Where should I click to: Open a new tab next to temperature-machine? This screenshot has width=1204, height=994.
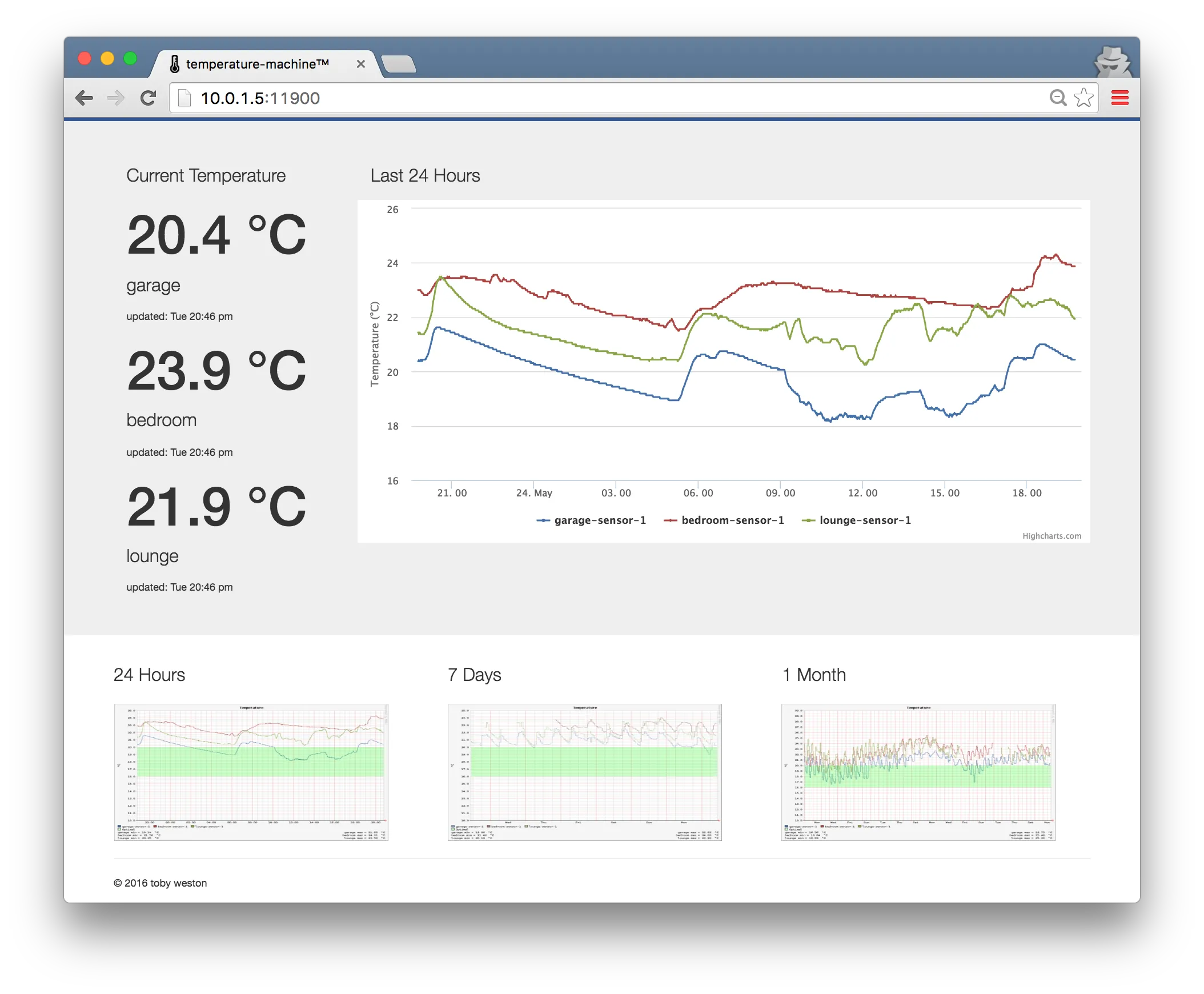pyautogui.click(x=400, y=65)
